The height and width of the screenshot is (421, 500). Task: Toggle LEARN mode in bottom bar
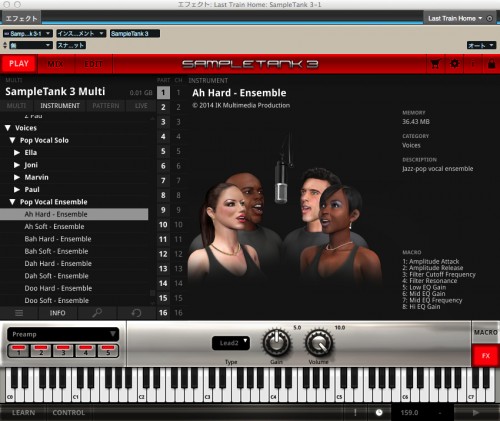pos(23,413)
